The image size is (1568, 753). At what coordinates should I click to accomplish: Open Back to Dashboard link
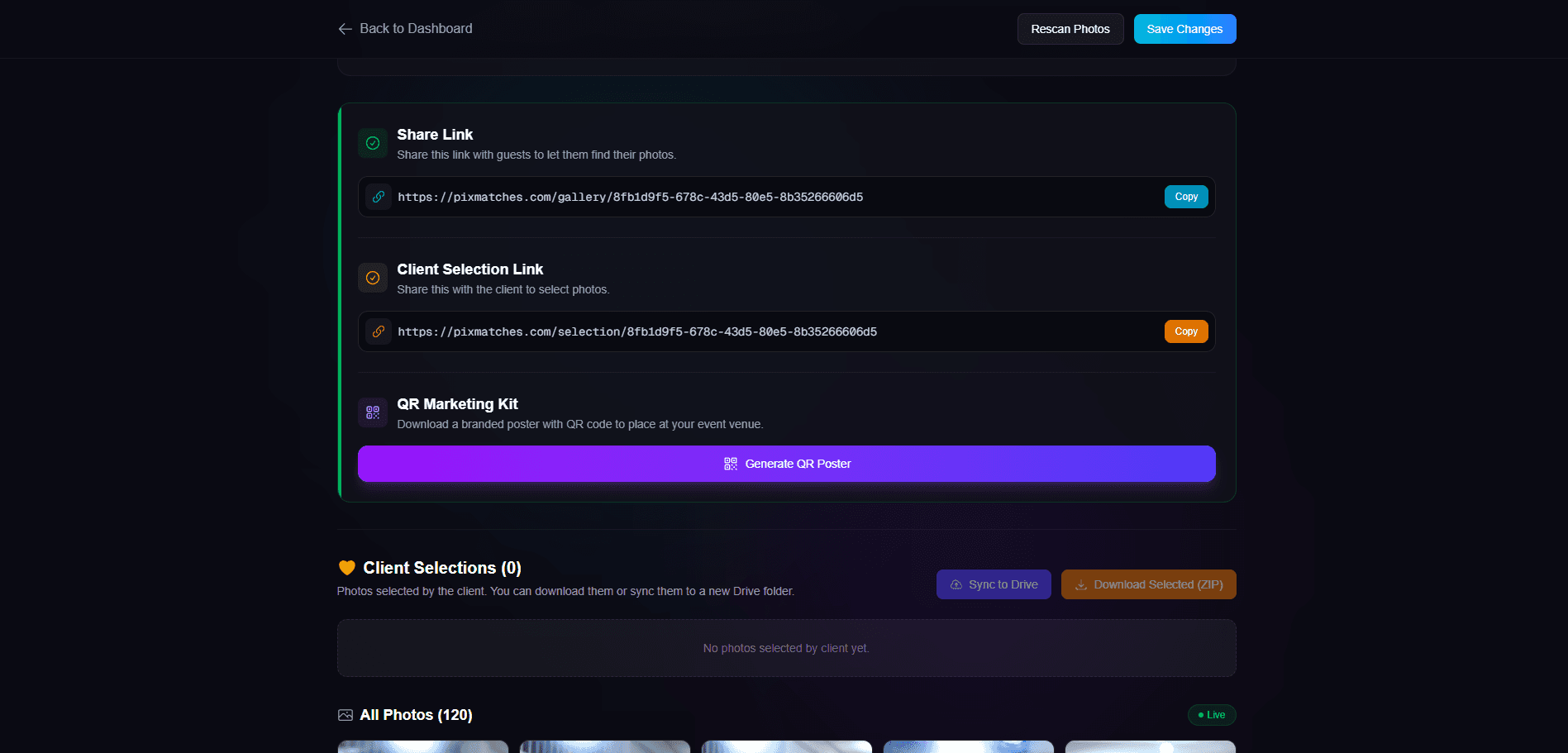(415, 28)
